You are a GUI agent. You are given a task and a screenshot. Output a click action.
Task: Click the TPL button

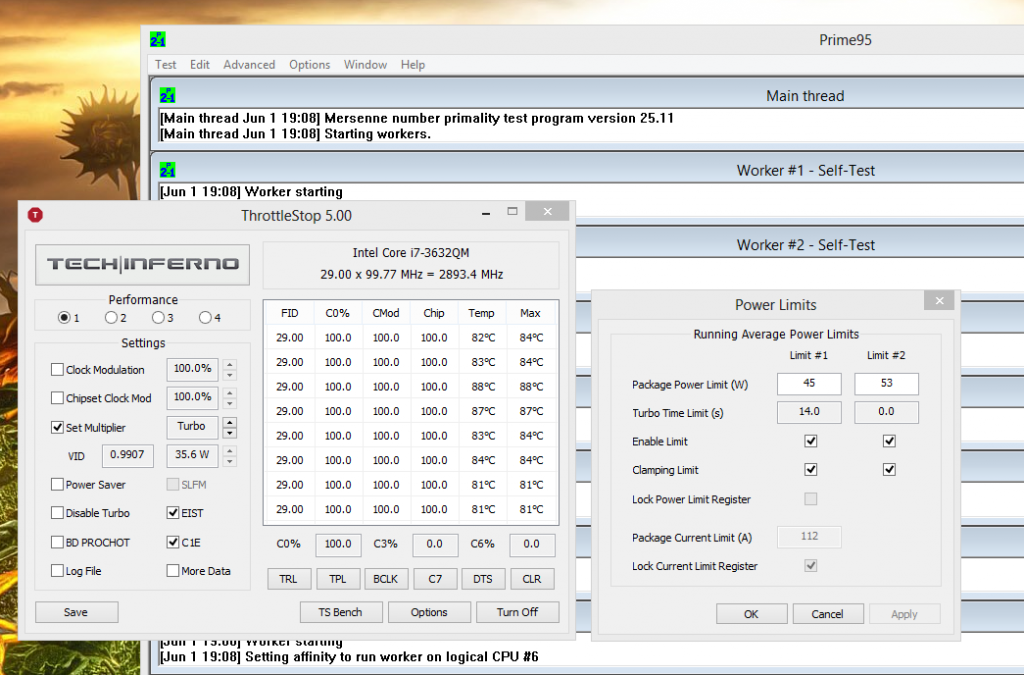338,579
